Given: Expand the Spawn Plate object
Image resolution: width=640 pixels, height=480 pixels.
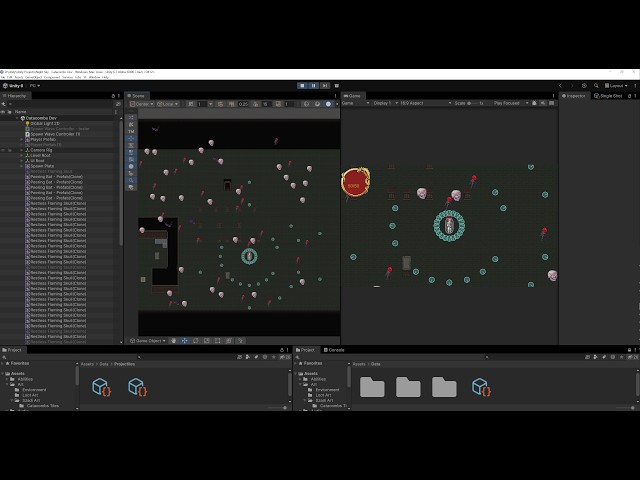Looking at the screenshot, I should [22, 166].
